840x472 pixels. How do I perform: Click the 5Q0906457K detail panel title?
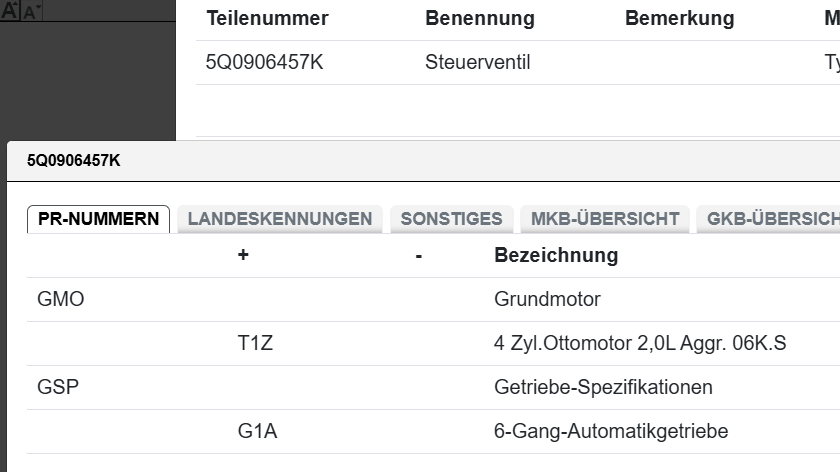[x=73, y=161]
